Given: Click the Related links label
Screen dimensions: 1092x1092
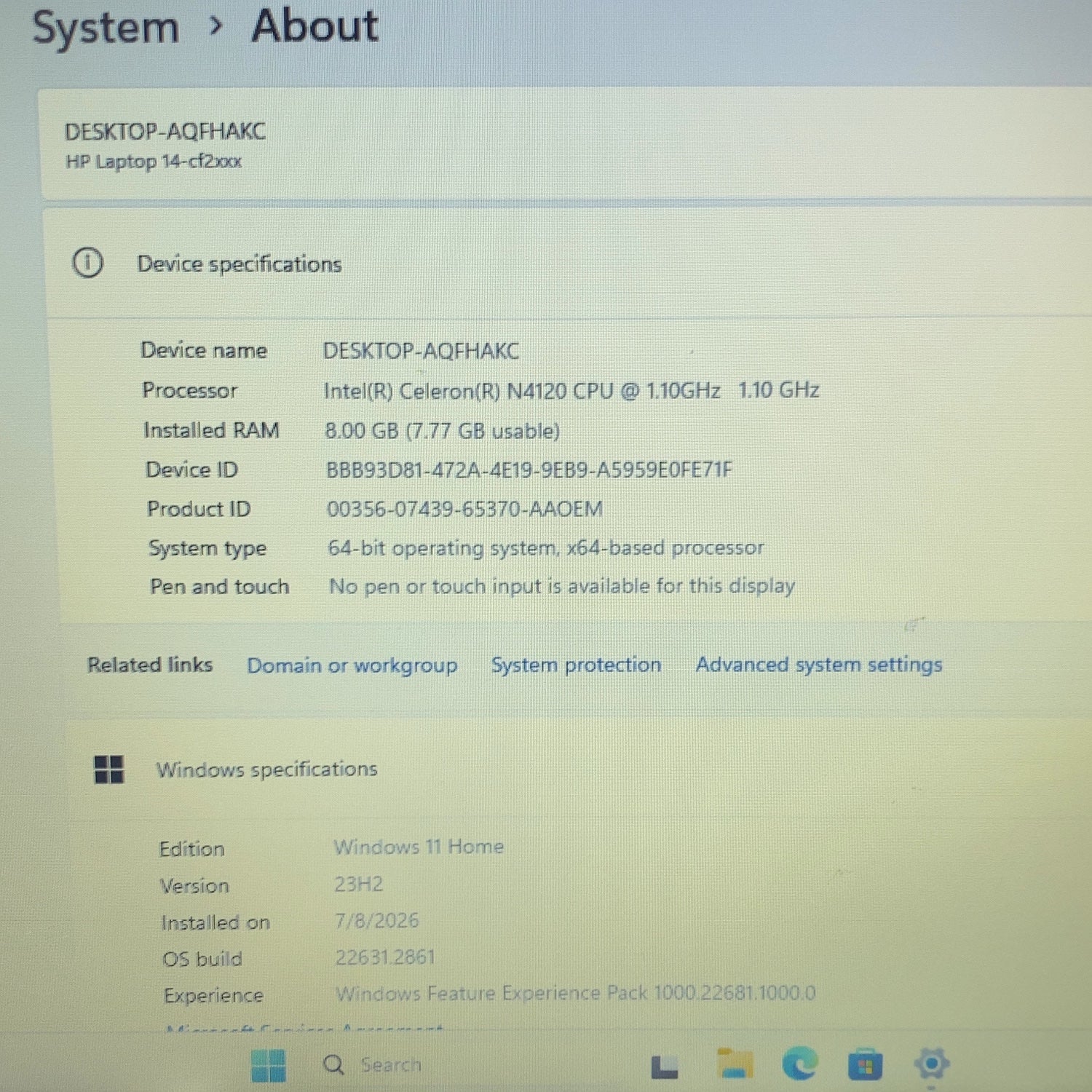Looking at the screenshot, I should [x=150, y=665].
